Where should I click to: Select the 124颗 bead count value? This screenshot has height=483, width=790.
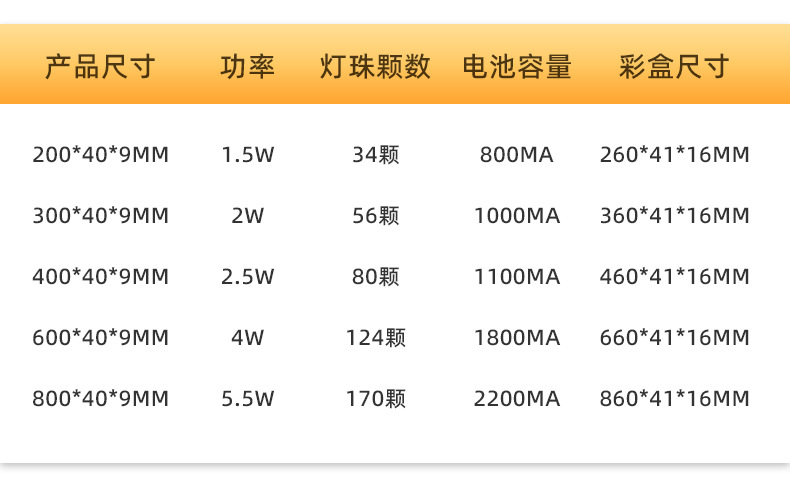coord(375,338)
